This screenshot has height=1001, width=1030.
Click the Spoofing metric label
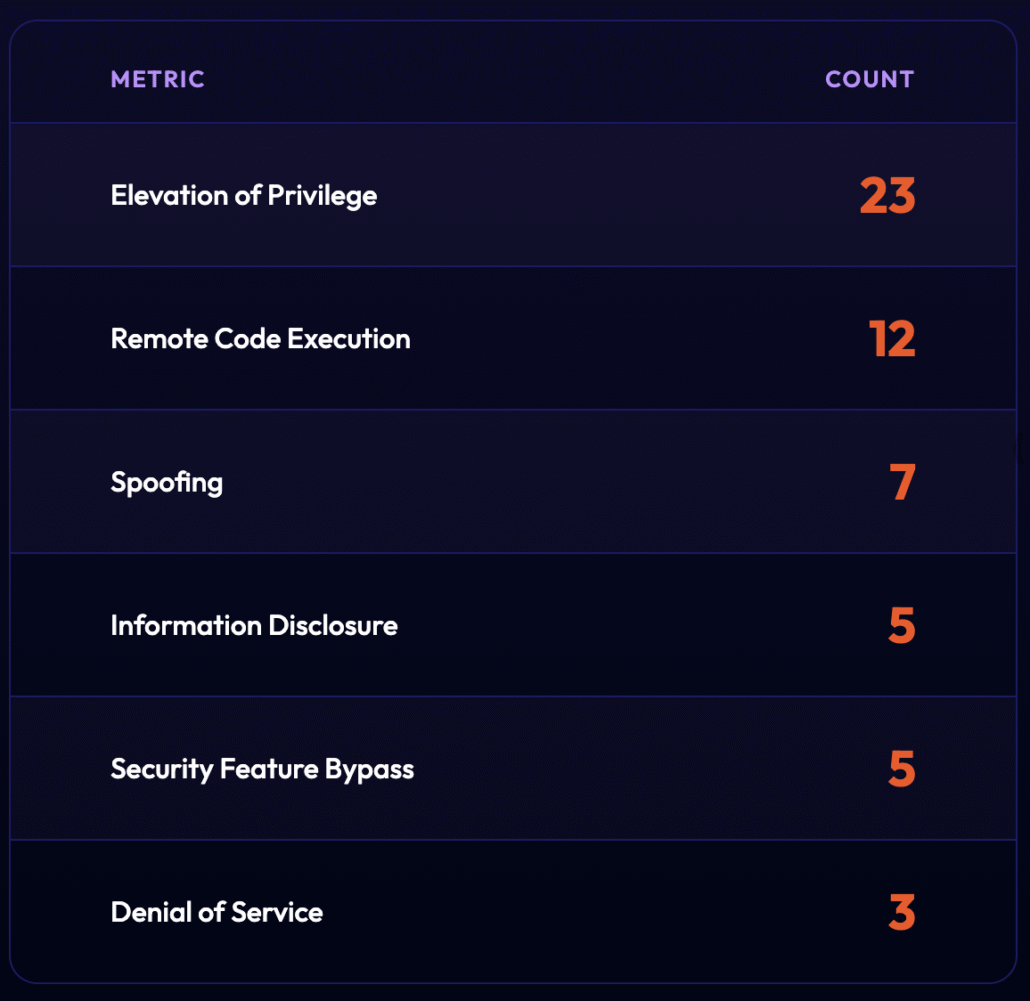click(x=167, y=482)
